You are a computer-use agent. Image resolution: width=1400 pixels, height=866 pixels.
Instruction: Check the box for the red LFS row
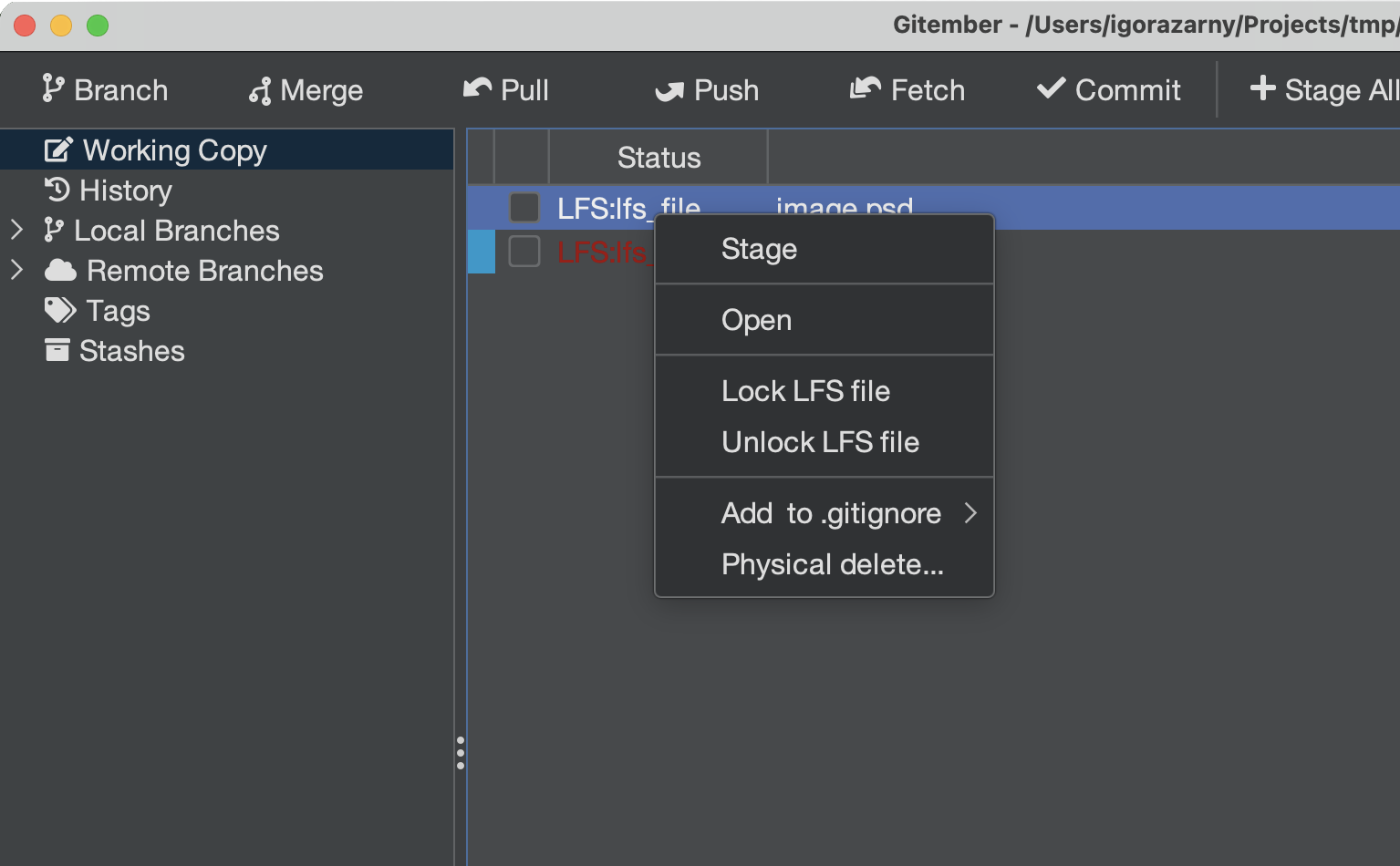(524, 251)
